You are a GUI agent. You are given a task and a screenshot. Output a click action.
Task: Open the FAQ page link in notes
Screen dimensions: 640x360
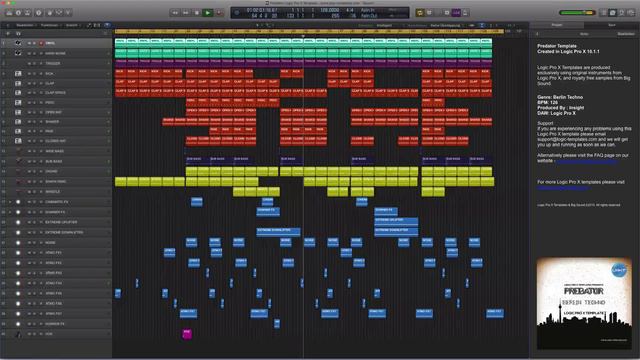coord(586,161)
